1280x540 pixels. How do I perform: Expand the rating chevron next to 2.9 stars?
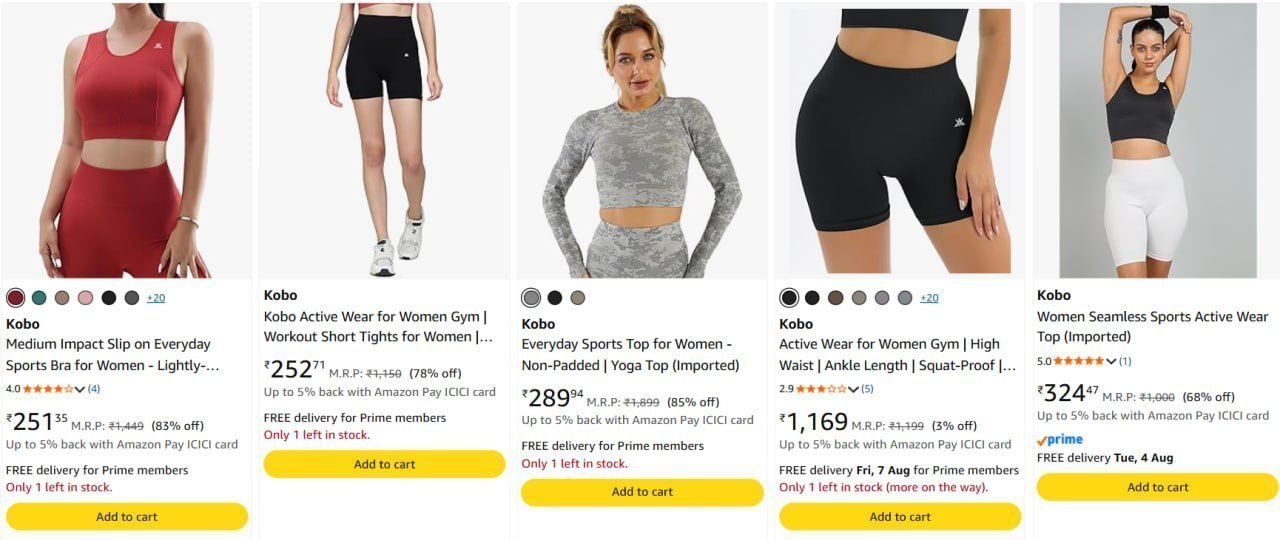pyautogui.click(x=853, y=389)
